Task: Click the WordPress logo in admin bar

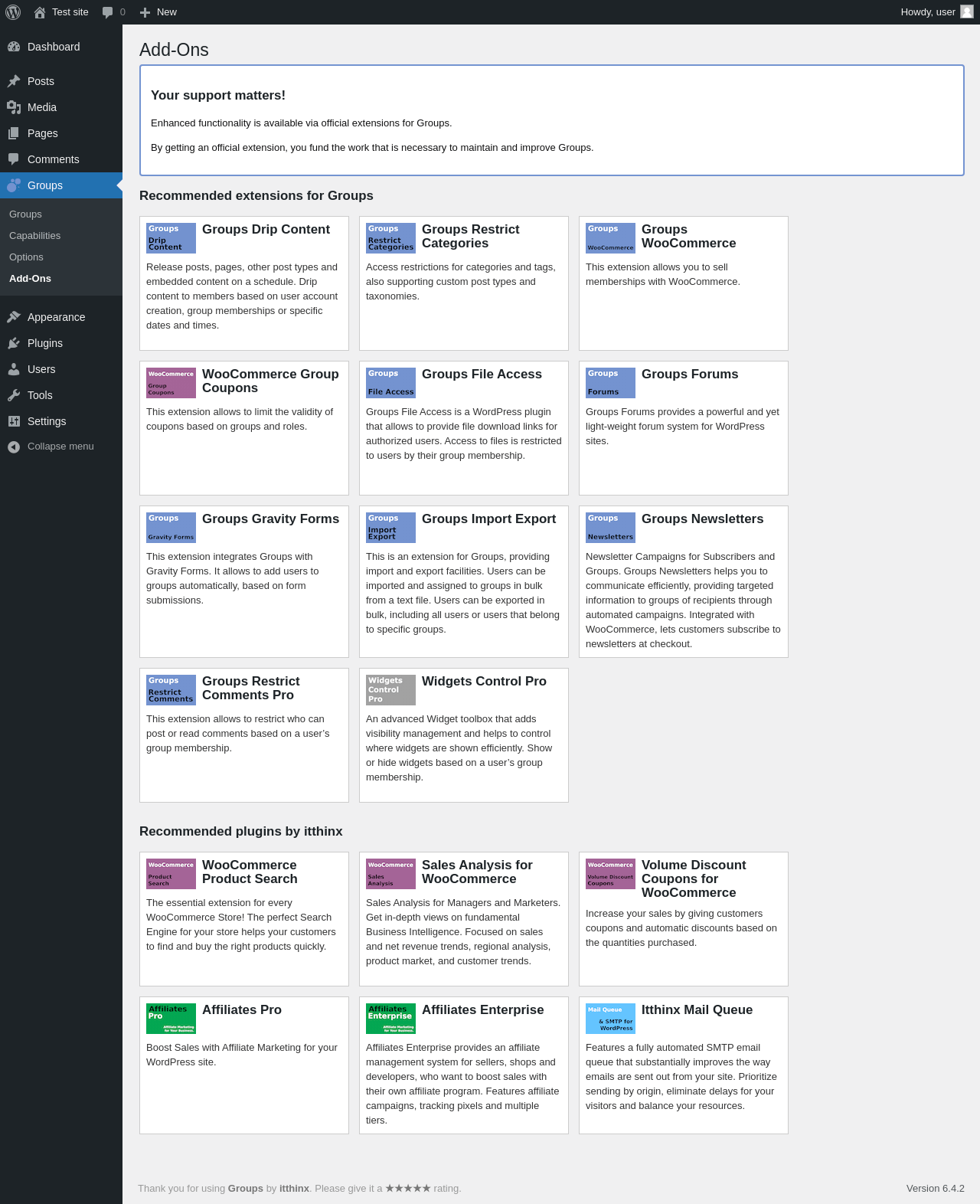Action: coord(13,12)
